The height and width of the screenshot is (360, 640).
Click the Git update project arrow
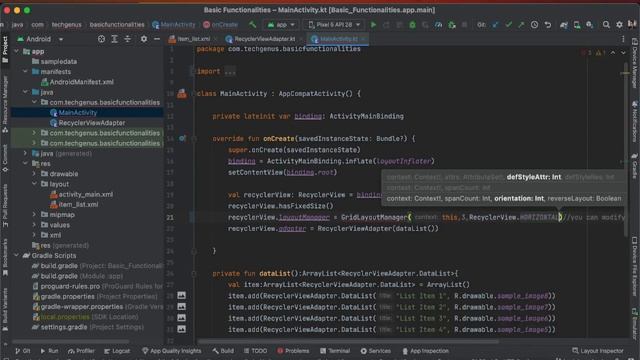[x=495, y=25]
